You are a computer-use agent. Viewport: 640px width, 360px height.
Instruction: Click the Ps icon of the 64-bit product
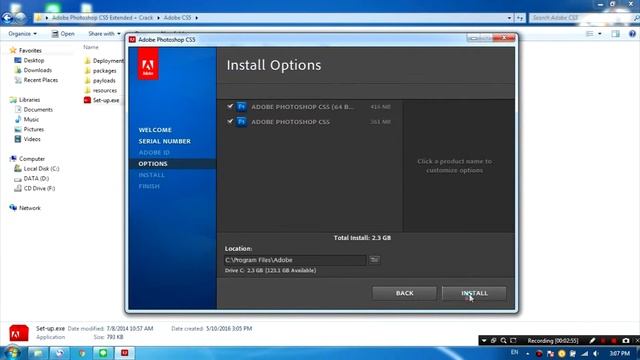241,107
